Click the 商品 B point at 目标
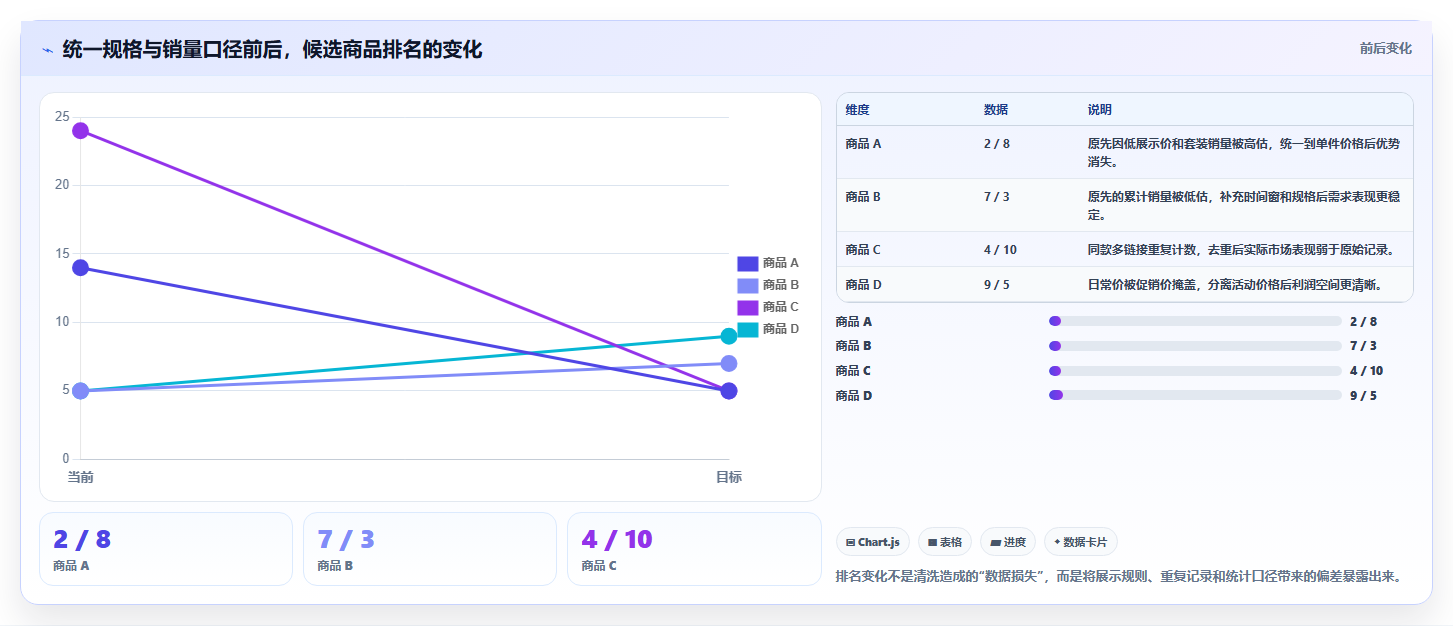This screenshot has height=626, width=1453. point(729,364)
